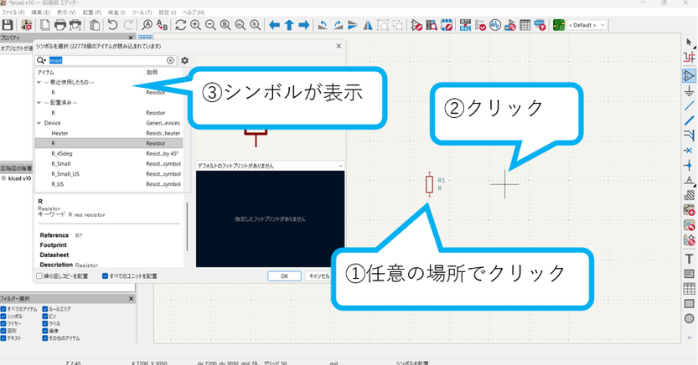Open the symbol fields table icon
Screen dimensions: 698x365
point(525,25)
